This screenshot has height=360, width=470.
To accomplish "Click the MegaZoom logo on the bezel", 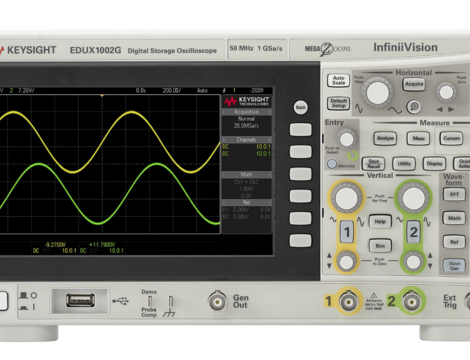I will pyautogui.click(x=327, y=49).
